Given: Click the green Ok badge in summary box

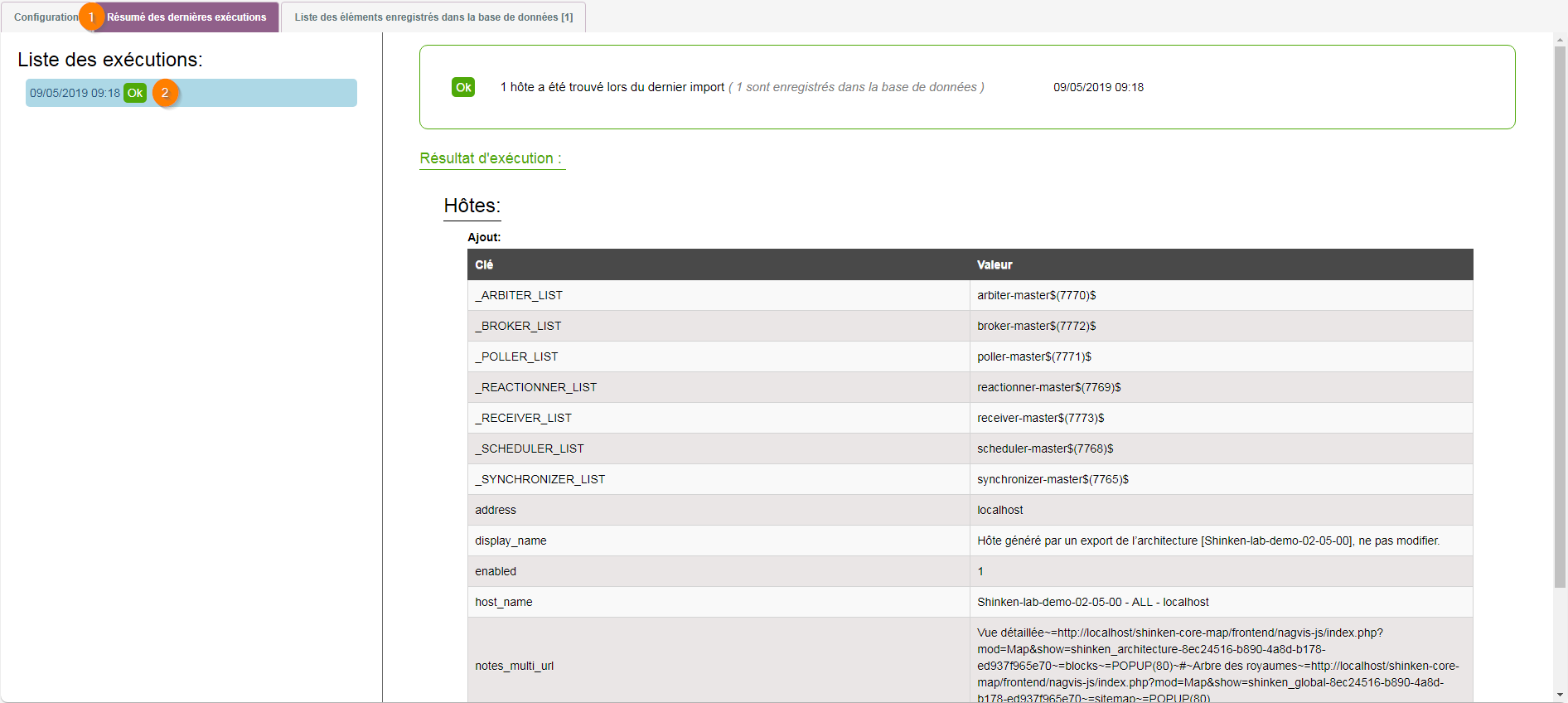Looking at the screenshot, I should pyautogui.click(x=463, y=87).
